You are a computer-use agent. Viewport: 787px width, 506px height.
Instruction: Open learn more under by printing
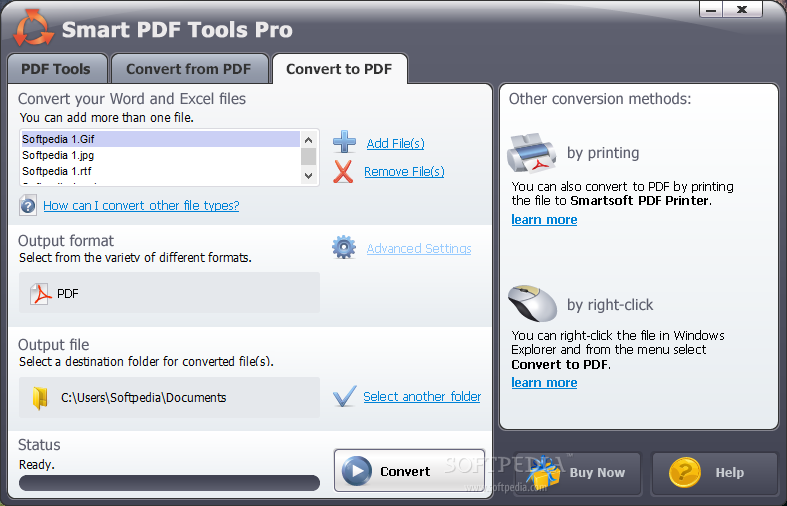(x=544, y=220)
